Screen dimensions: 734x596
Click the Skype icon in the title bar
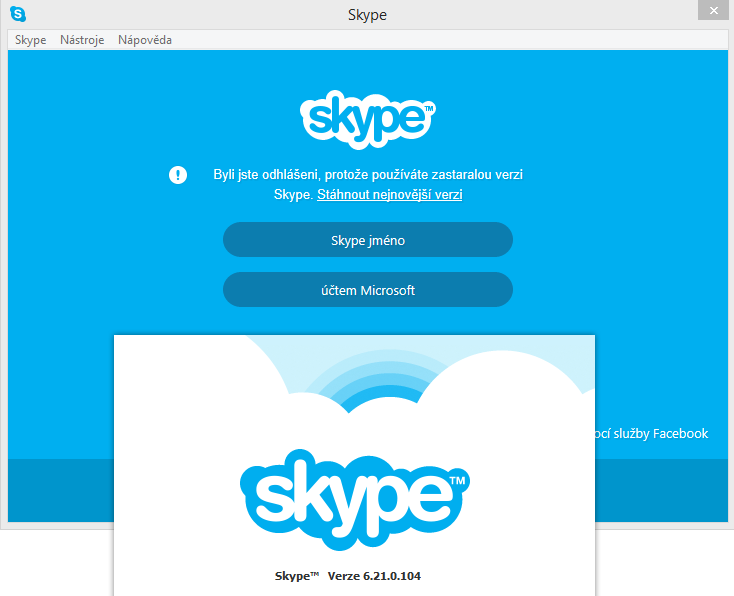pyautogui.click(x=18, y=14)
